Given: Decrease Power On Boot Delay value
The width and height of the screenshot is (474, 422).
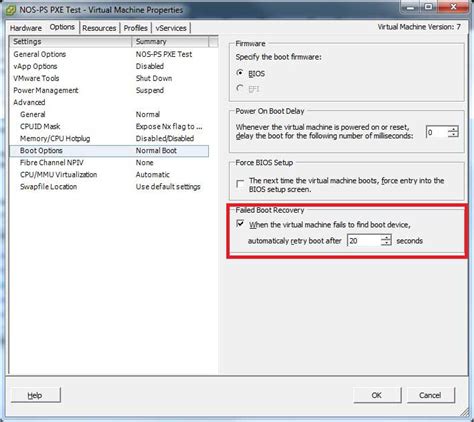Looking at the screenshot, I should click(x=453, y=135).
